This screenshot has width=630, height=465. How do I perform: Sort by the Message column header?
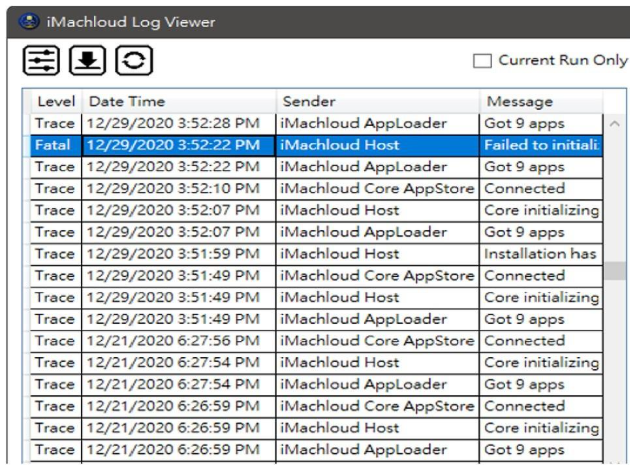click(538, 102)
